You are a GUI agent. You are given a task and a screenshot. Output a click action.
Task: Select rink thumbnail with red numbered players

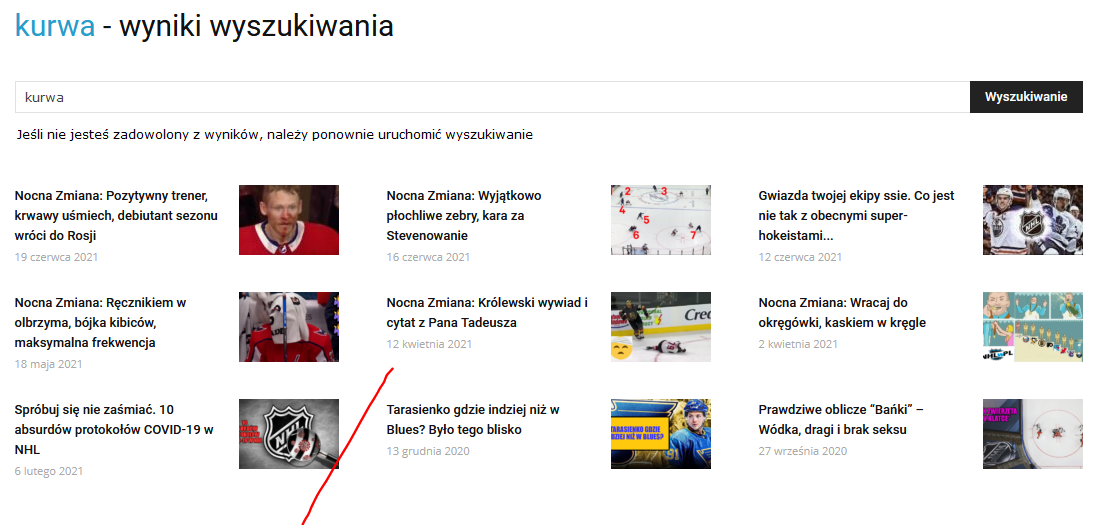tap(661, 219)
